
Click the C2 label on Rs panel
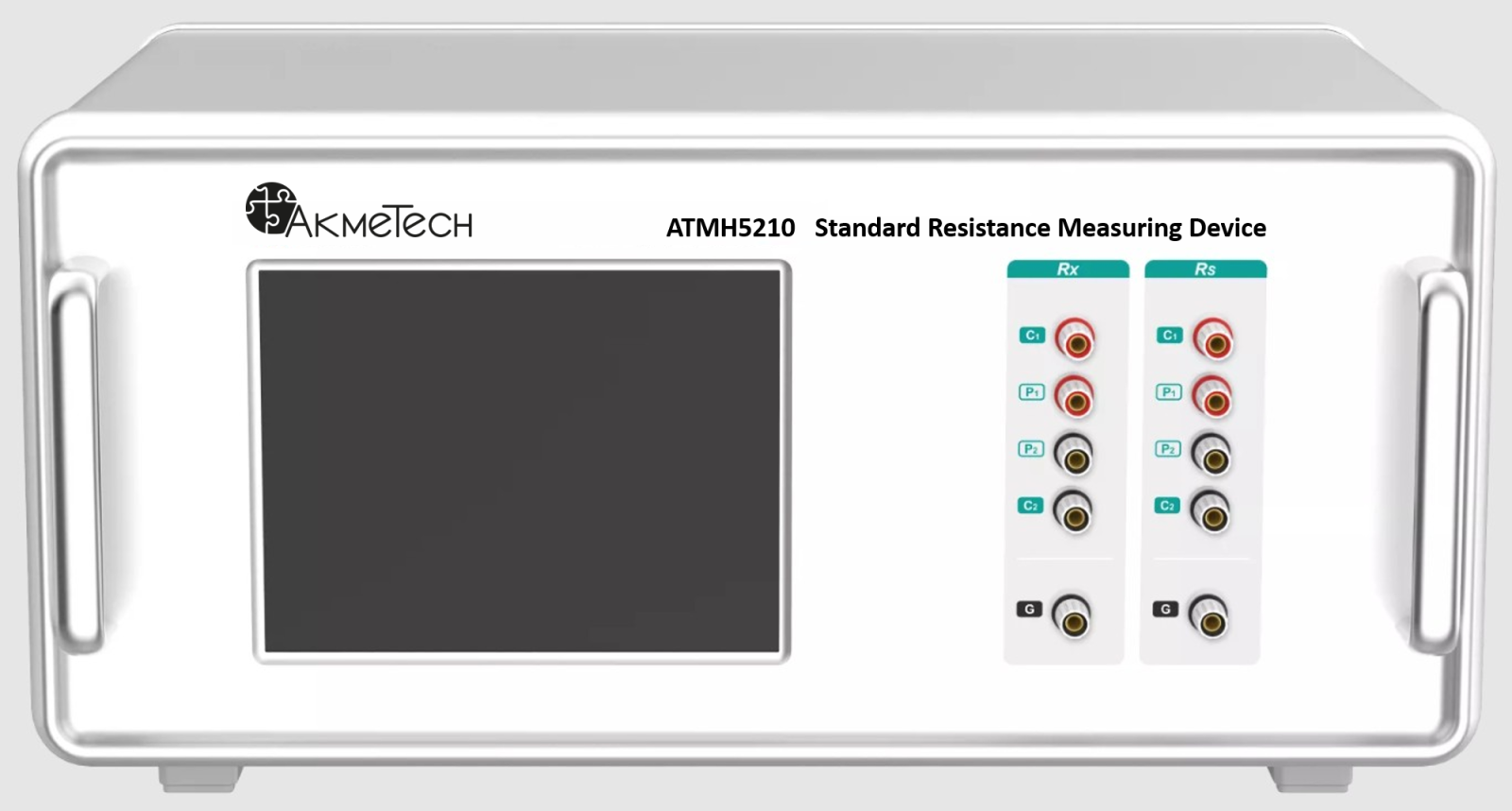1167,506
